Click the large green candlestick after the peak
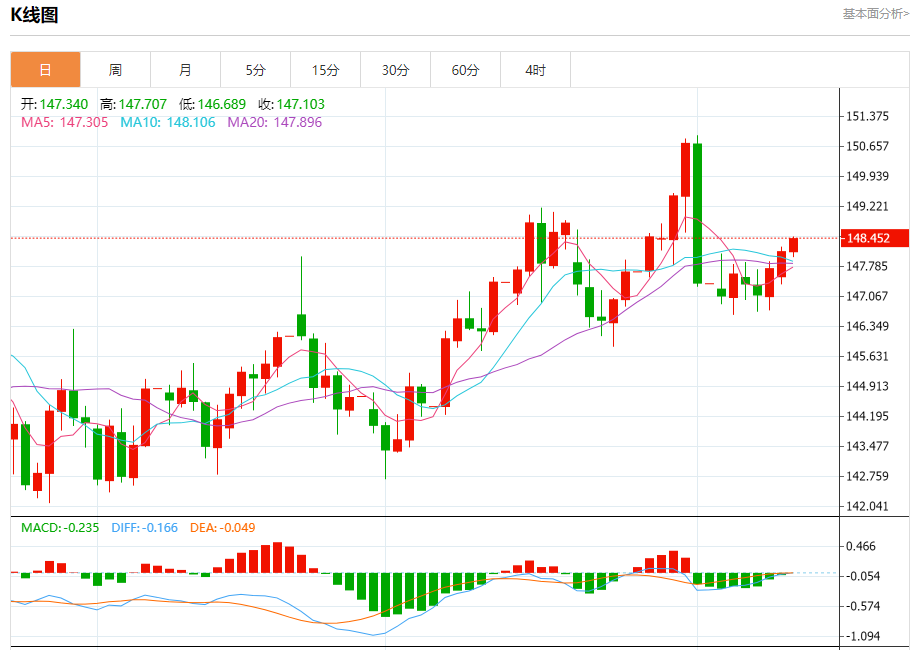913x650 pixels. tap(698, 213)
